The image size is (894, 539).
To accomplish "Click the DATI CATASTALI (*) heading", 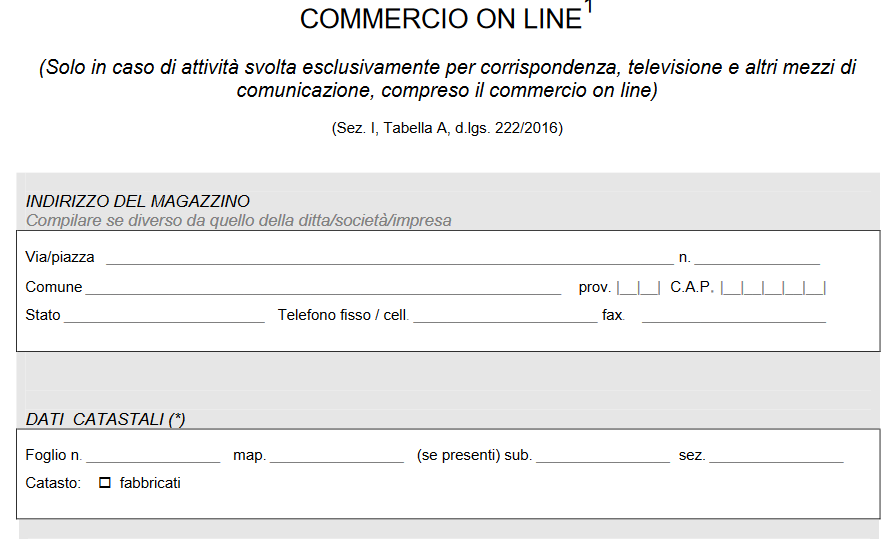I will pos(105,420).
